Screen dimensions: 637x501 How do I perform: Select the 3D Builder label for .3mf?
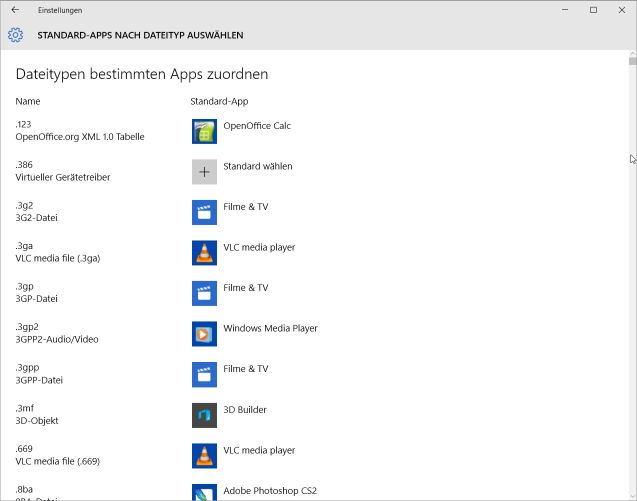245,410
